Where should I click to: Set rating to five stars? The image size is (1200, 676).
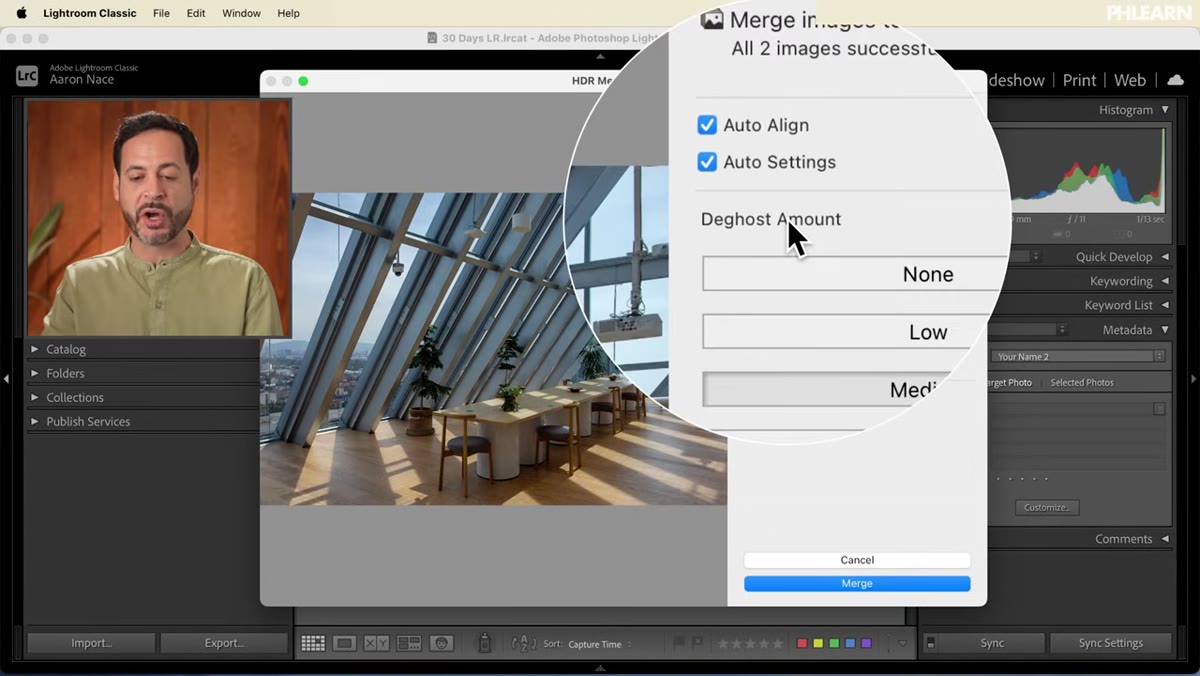pos(778,644)
